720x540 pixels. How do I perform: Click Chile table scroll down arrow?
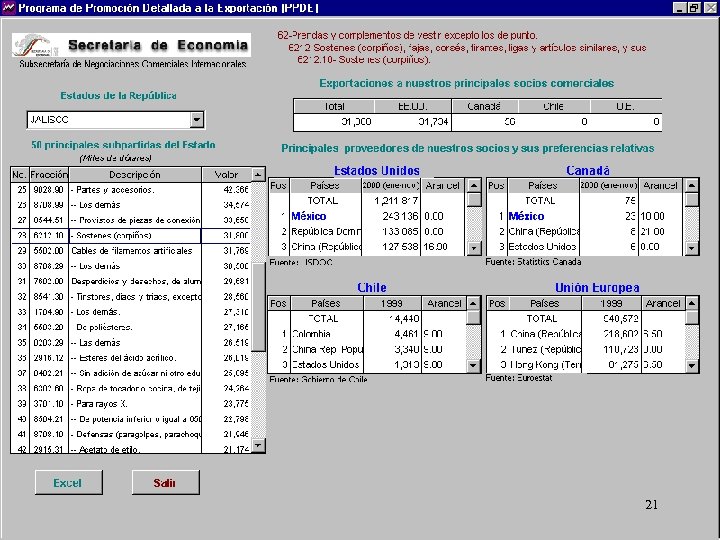[x=473, y=366]
